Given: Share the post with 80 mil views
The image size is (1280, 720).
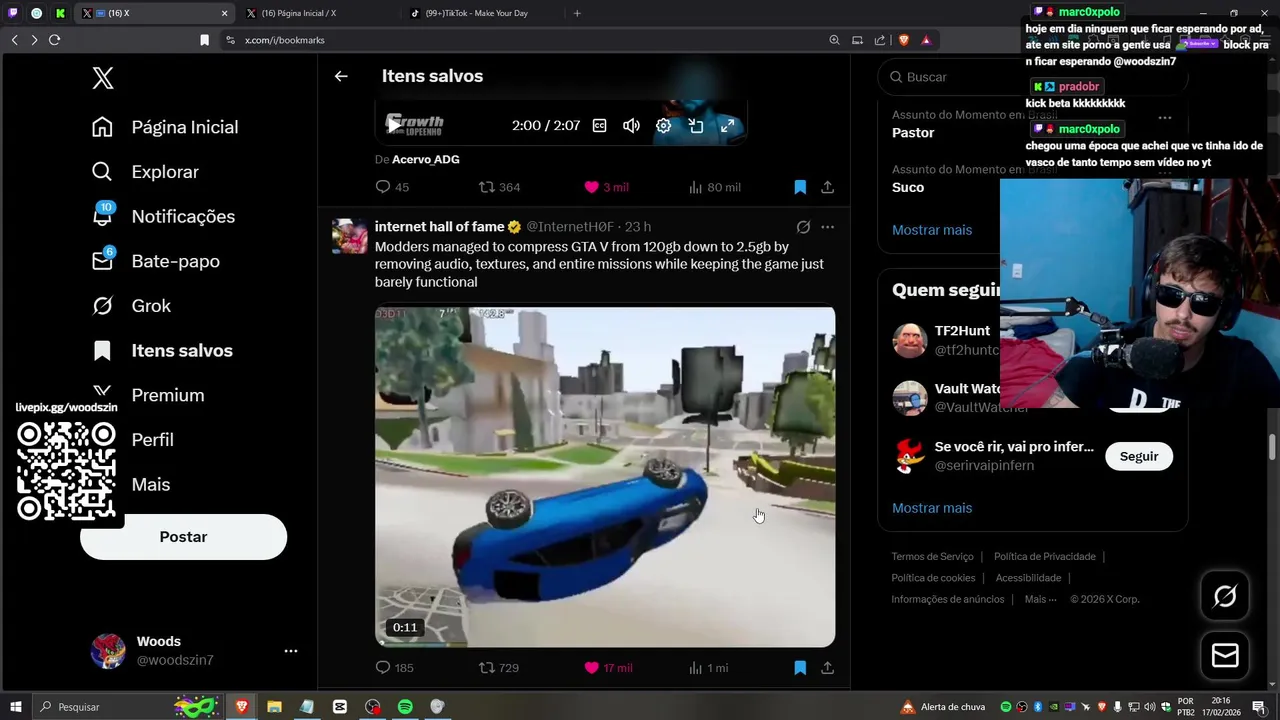Looking at the screenshot, I should pos(828,187).
